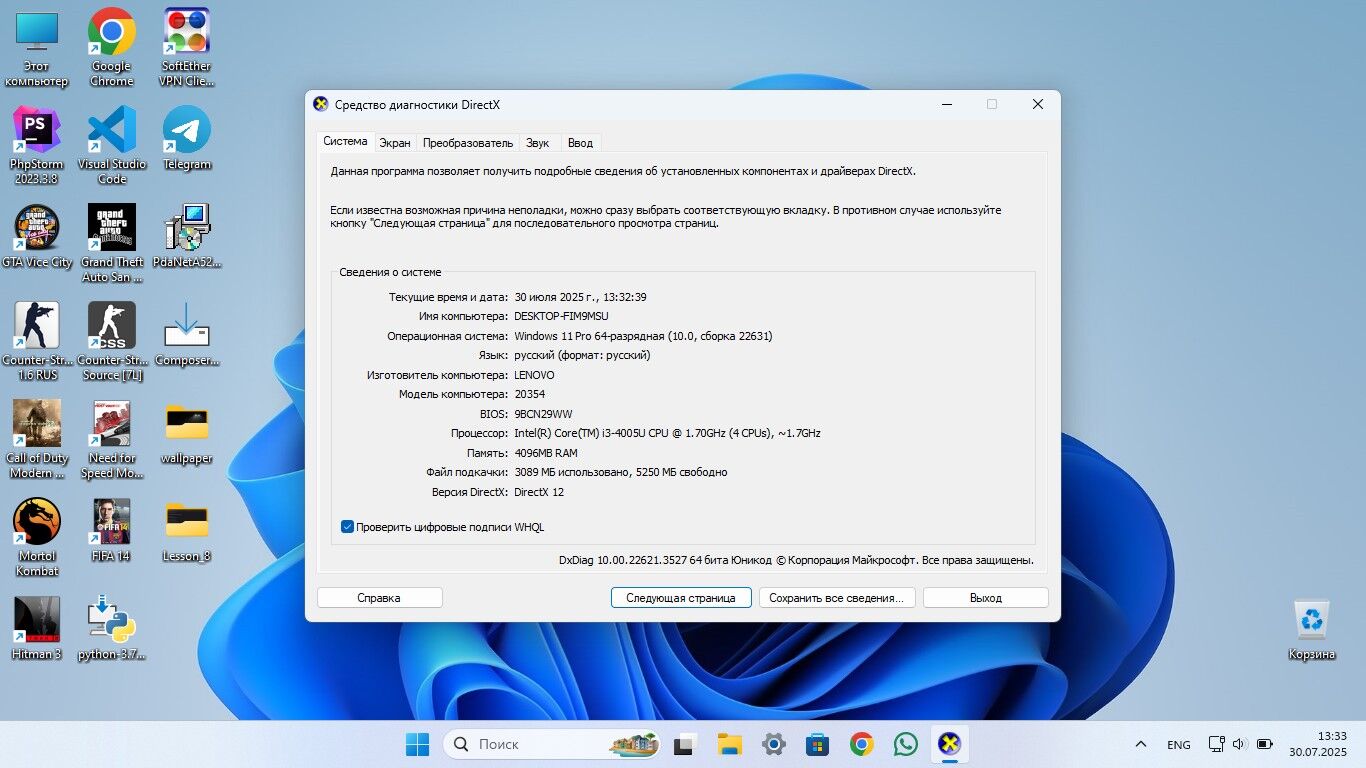Switch to the Система tab

pos(344,142)
